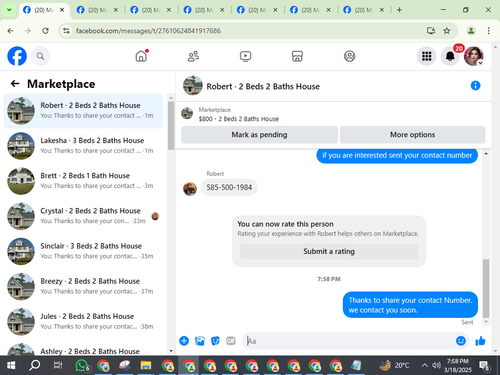Click scroll-down arrow of conversation list
500x375 pixels.
171,351
